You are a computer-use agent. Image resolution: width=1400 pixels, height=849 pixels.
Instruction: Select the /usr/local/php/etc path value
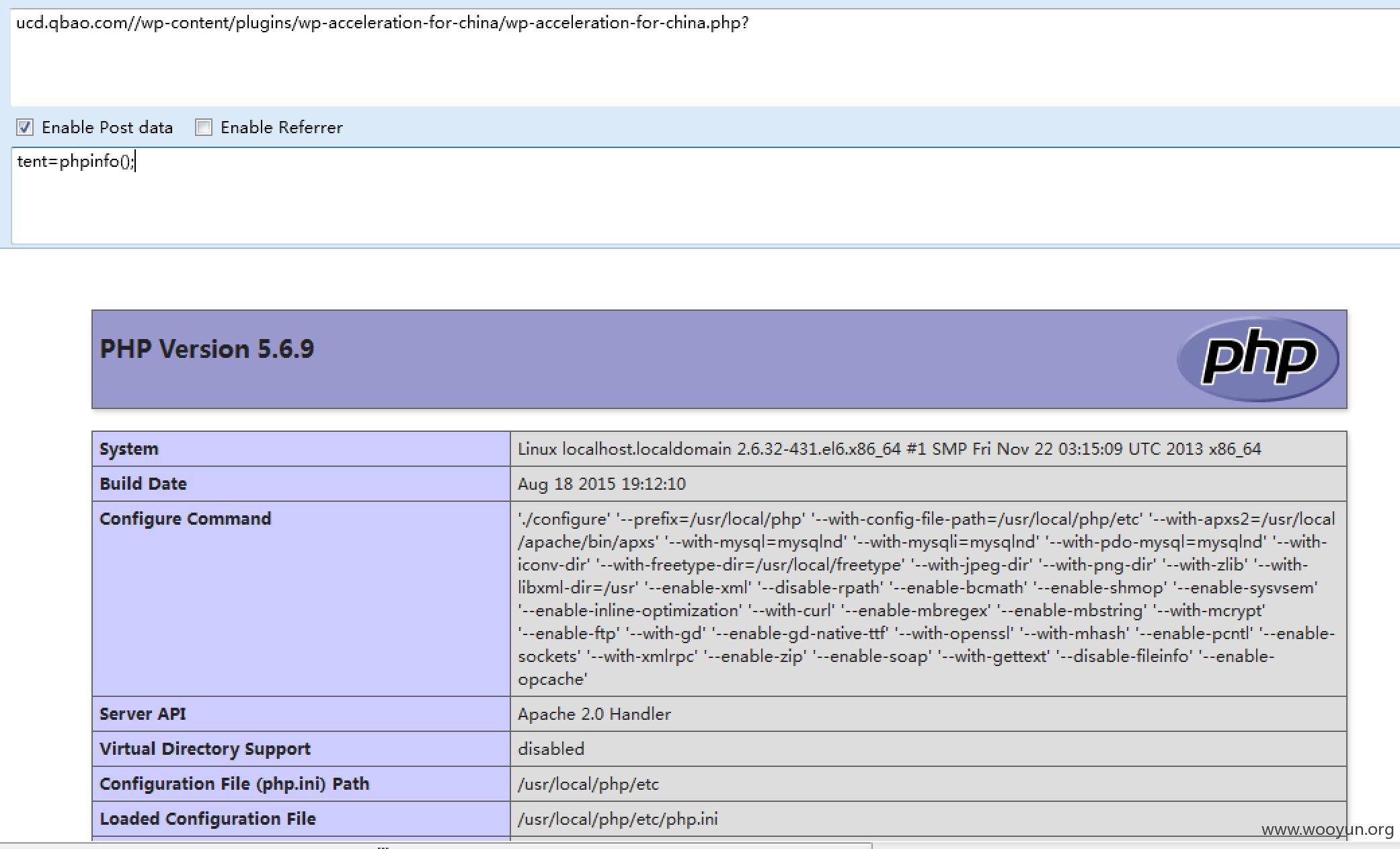point(588,784)
